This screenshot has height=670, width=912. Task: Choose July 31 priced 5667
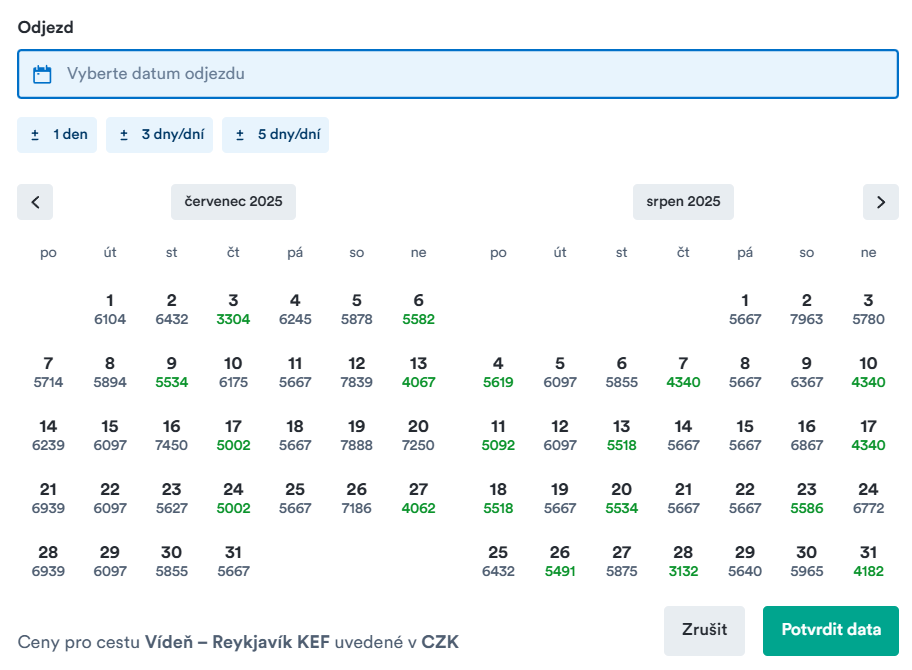tap(233, 561)
